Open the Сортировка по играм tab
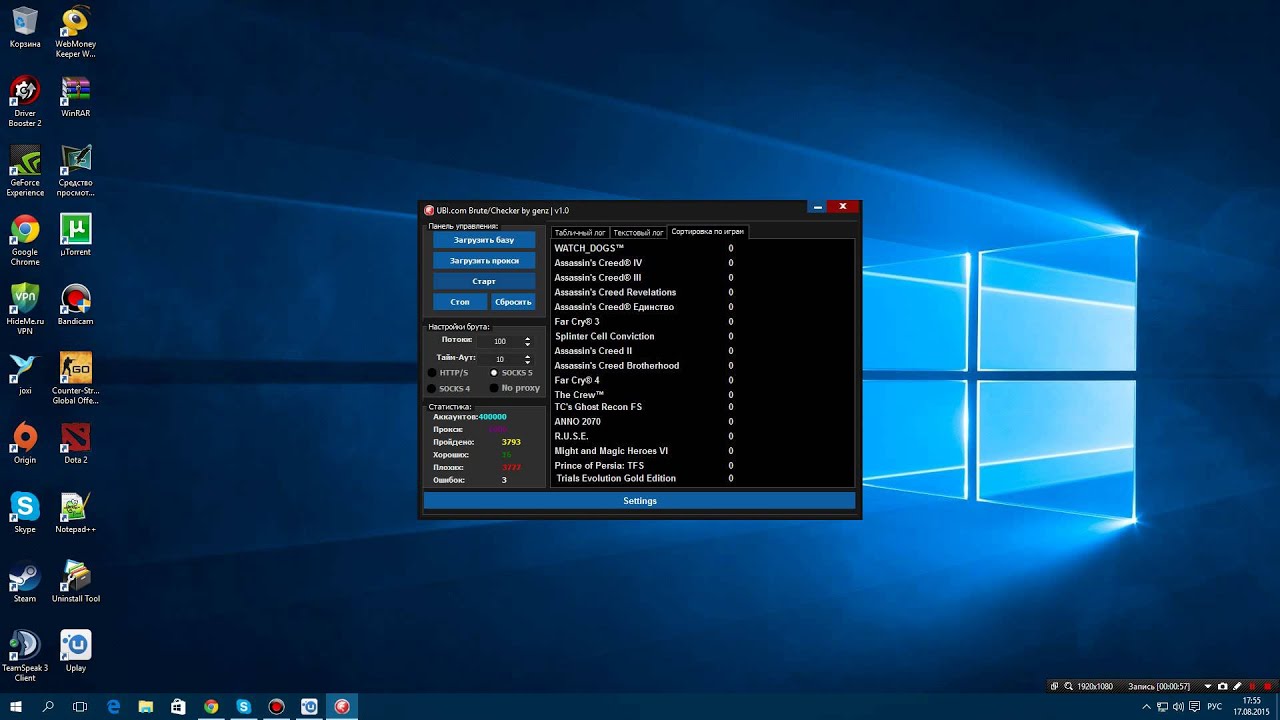Screen dimensions: 1280x720 point(707,231)
